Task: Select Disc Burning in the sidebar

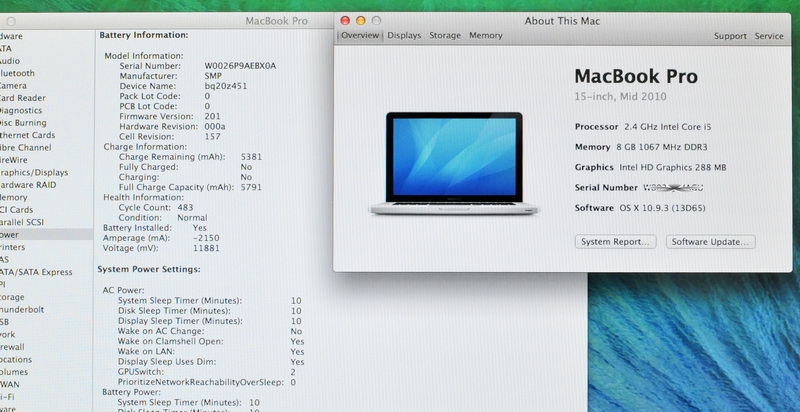Action: click(23, 123)
